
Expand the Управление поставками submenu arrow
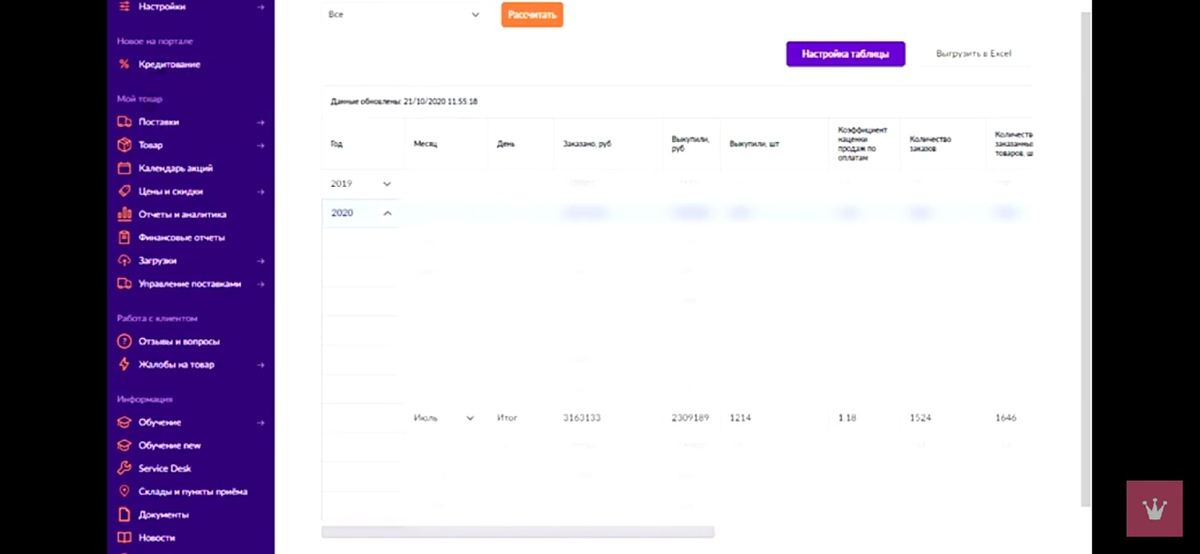pos(260,283)
